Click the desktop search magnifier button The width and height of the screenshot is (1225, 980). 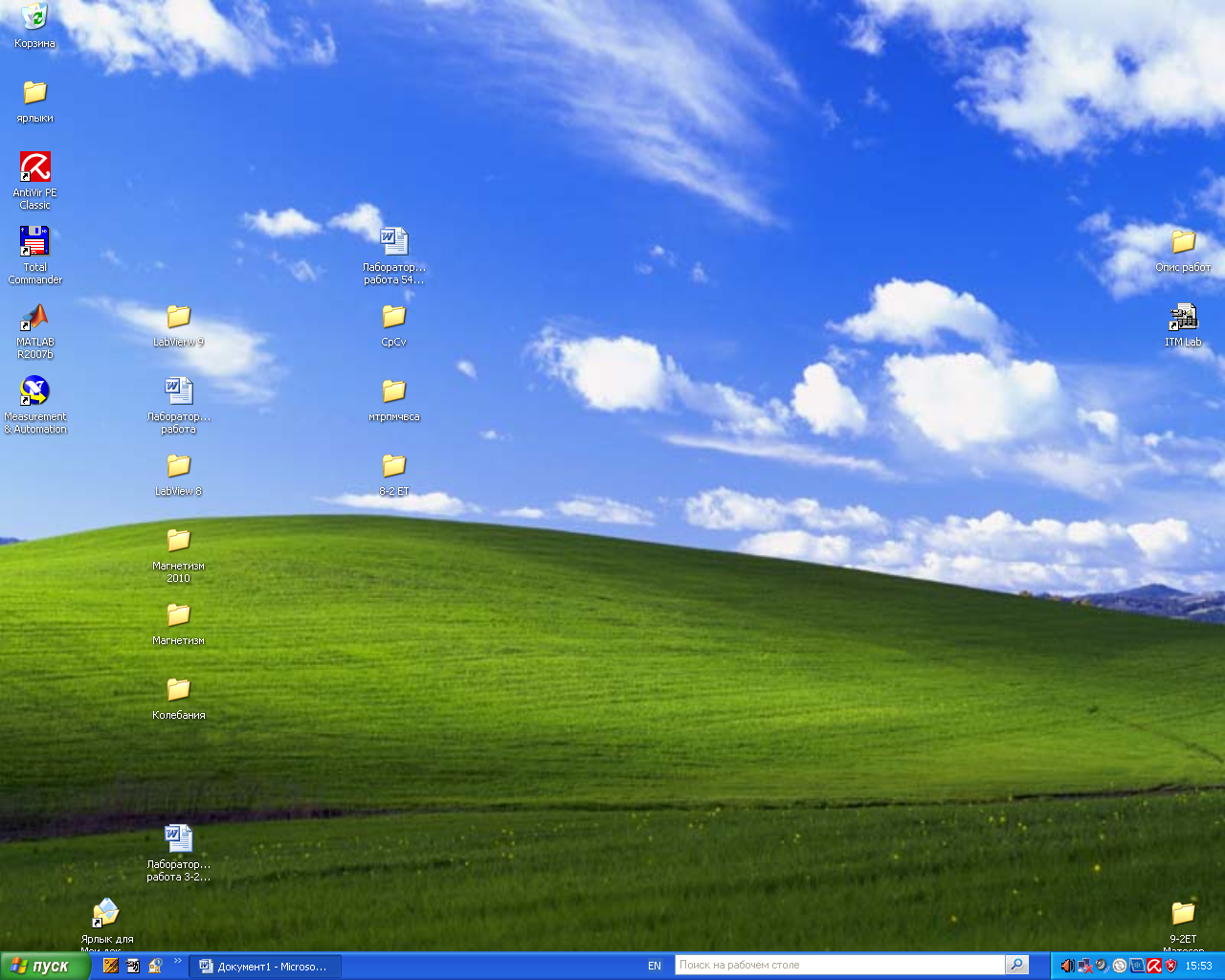[x=1017, y=965]
